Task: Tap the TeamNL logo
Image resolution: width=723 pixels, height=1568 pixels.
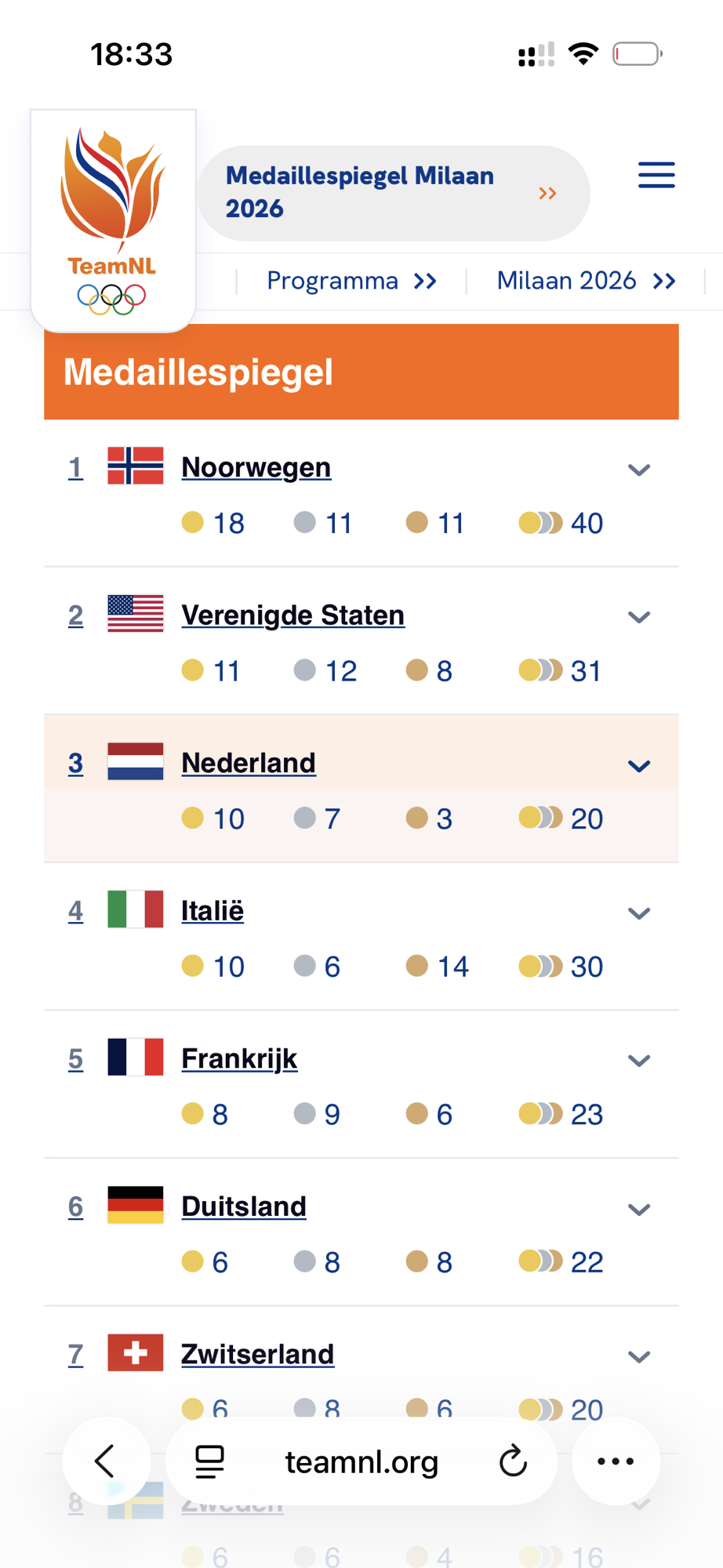Action: [113, 220]
